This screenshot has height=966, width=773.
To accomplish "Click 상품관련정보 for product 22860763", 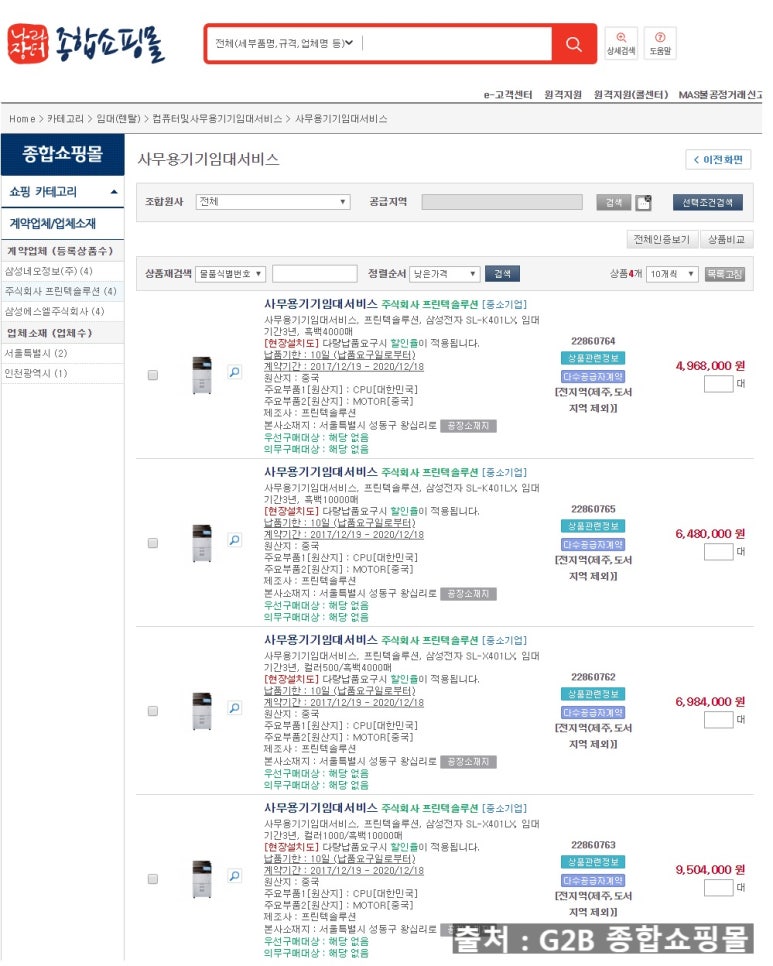I will [x=593, y=862].
